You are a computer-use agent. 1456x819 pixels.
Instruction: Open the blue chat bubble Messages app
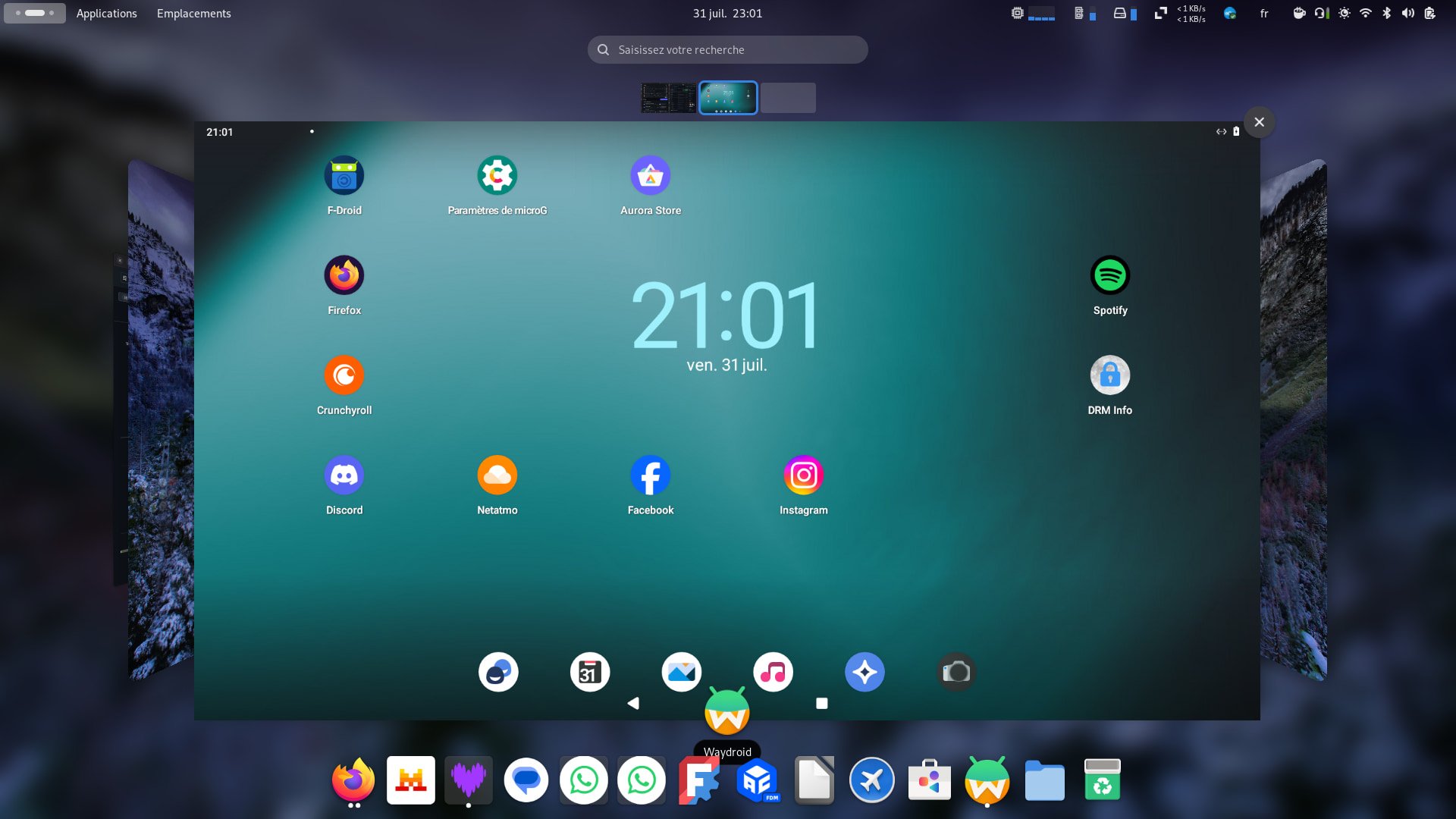(526, 780)
